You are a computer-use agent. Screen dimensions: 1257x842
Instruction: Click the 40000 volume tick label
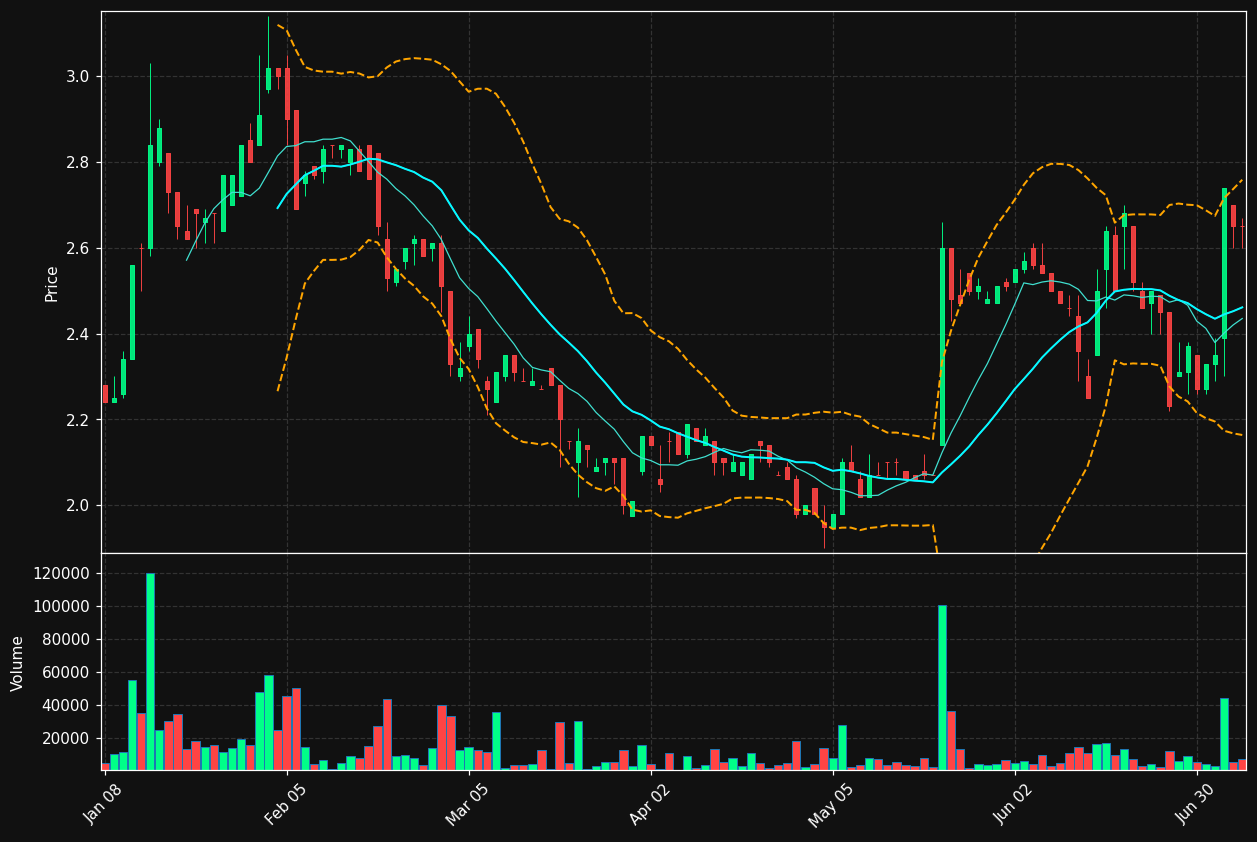(66, 706)
